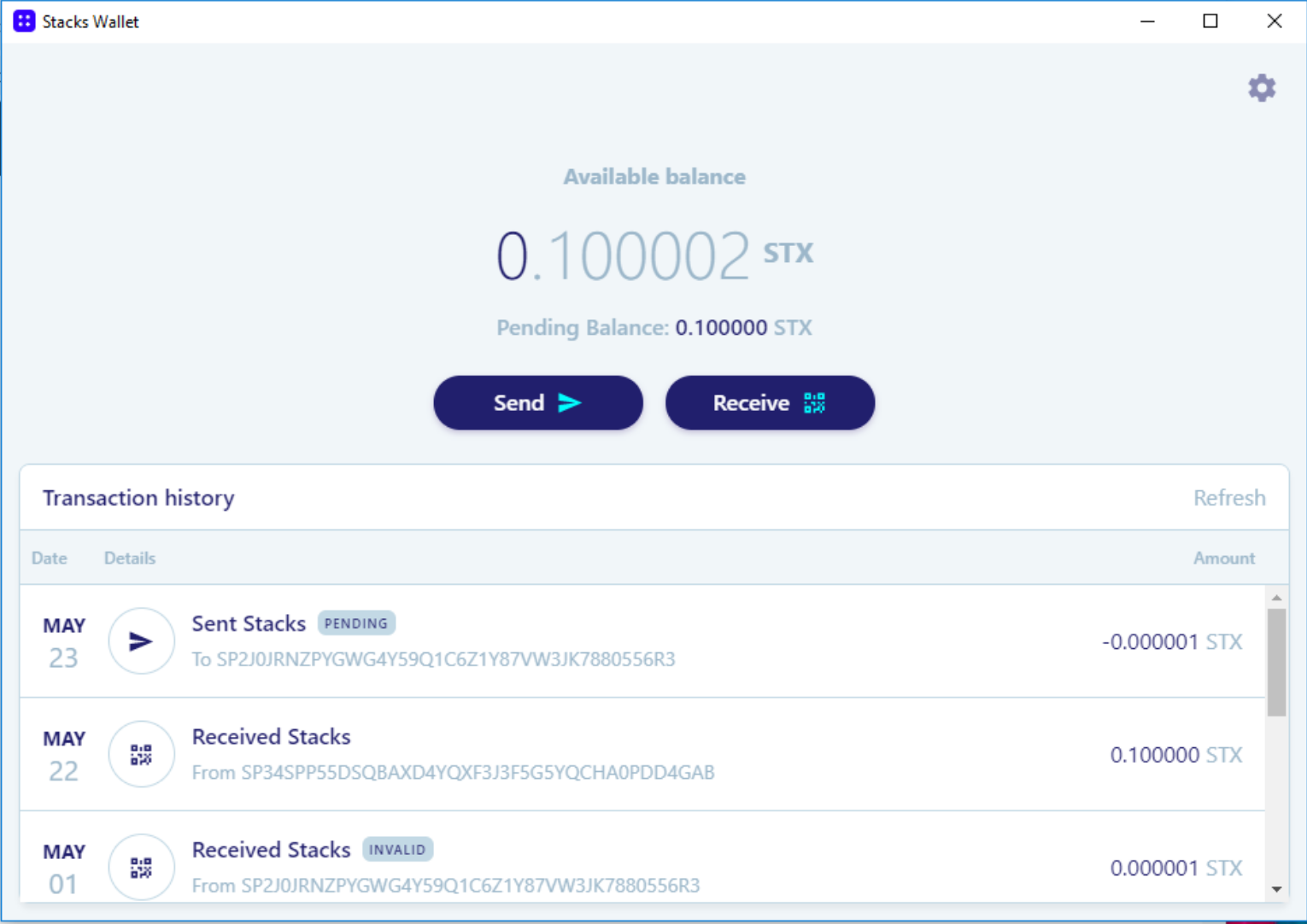The width and height of the screenshot is (1307, 924).
Task: Select the Date column header
Action: click(49, 558)
